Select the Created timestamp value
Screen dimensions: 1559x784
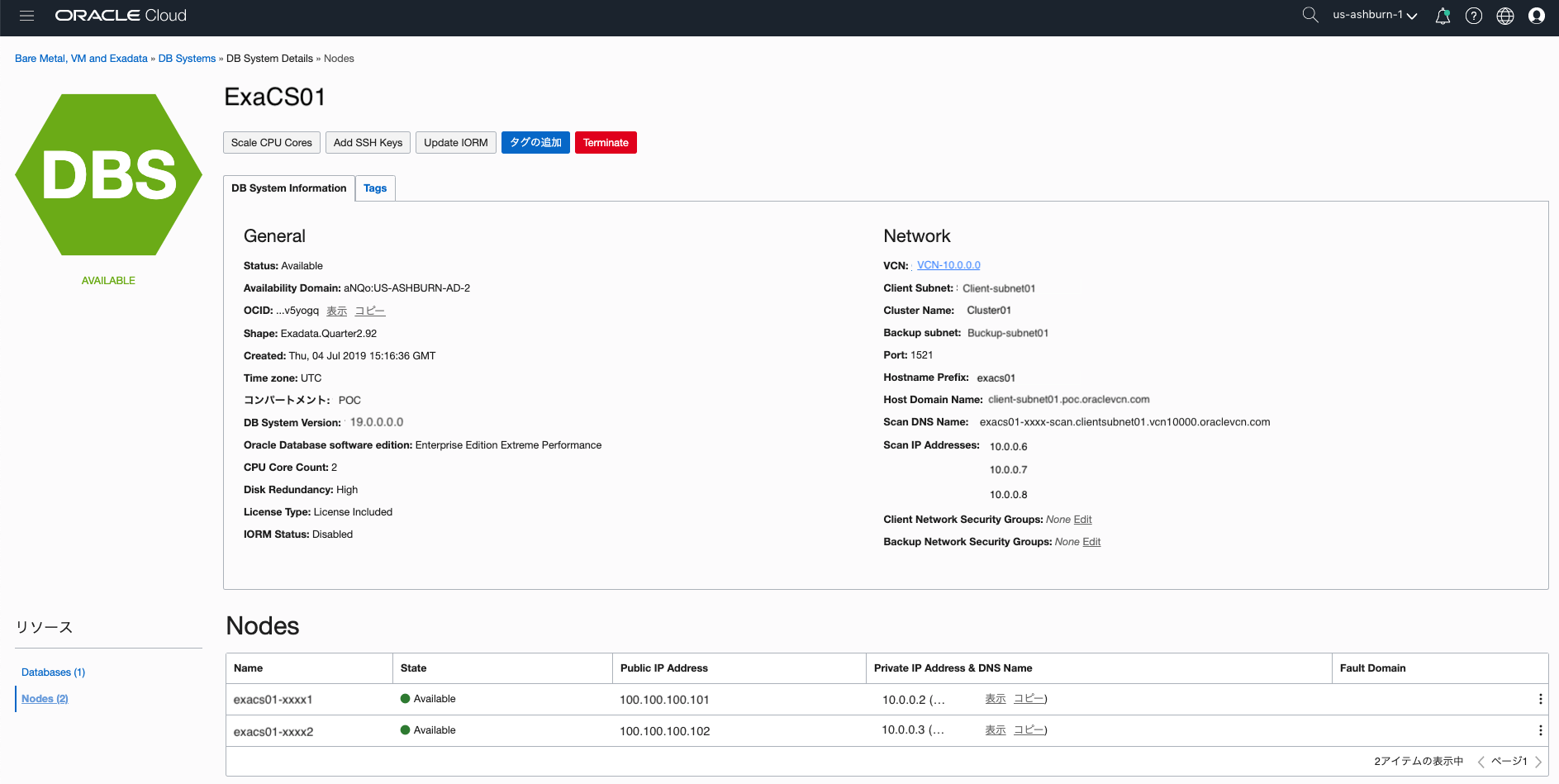point(362,356)
